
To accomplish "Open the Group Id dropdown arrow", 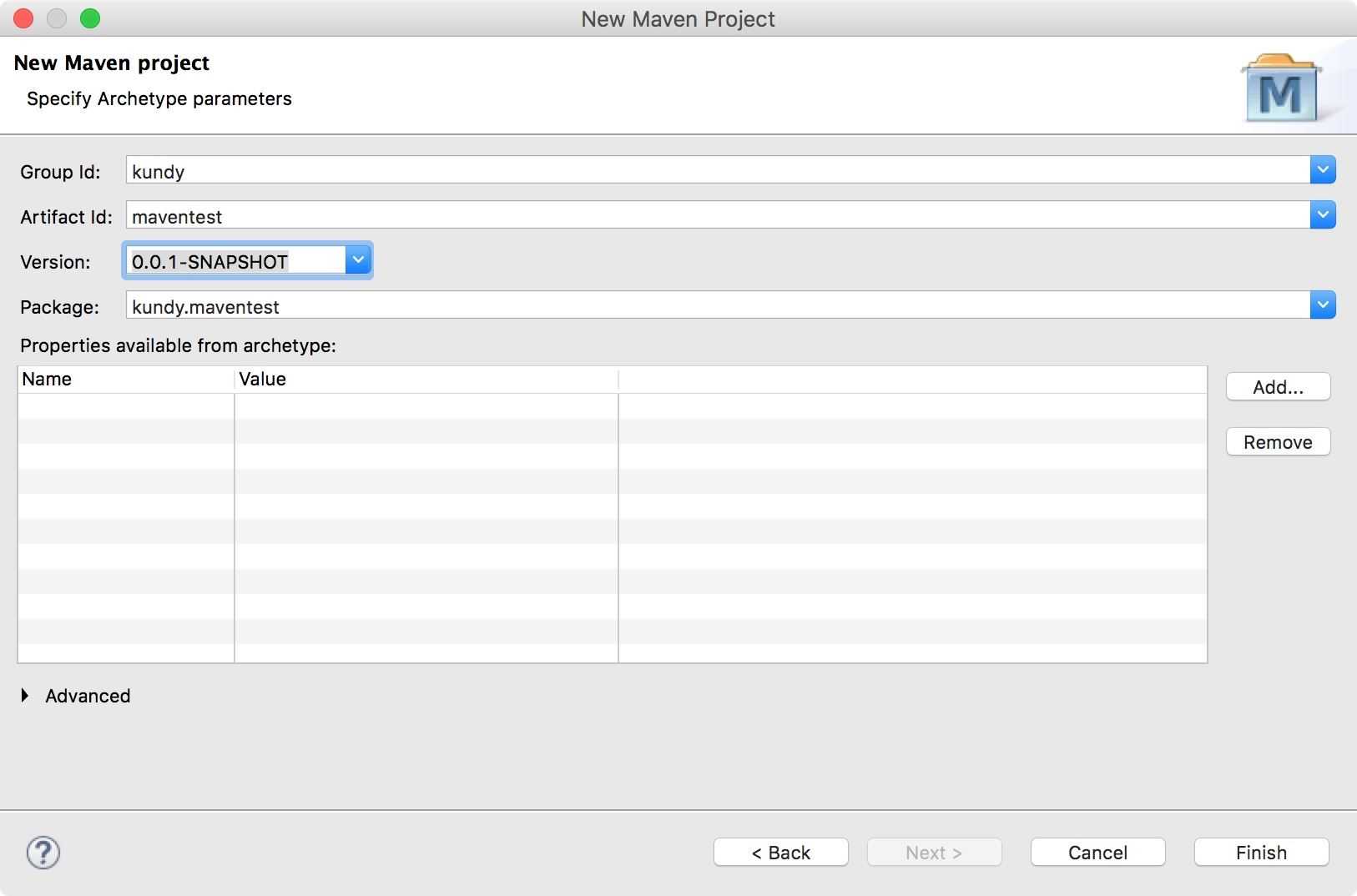I will click(x=1323, y=170).
